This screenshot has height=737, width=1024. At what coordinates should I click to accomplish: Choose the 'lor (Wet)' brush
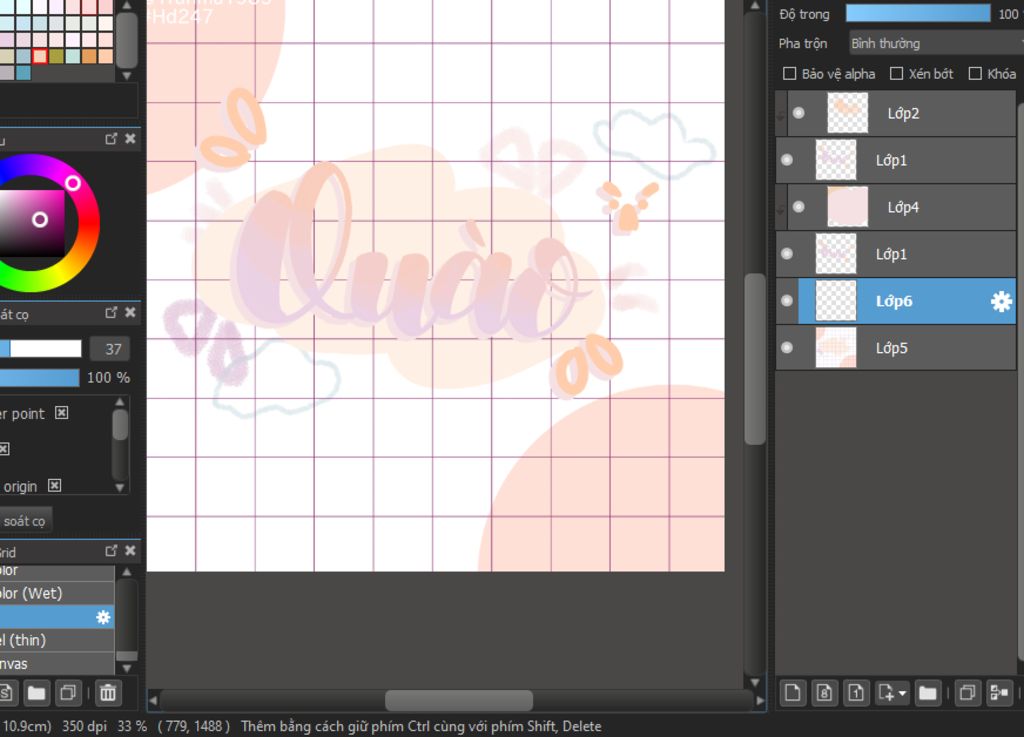pos(57,593)
